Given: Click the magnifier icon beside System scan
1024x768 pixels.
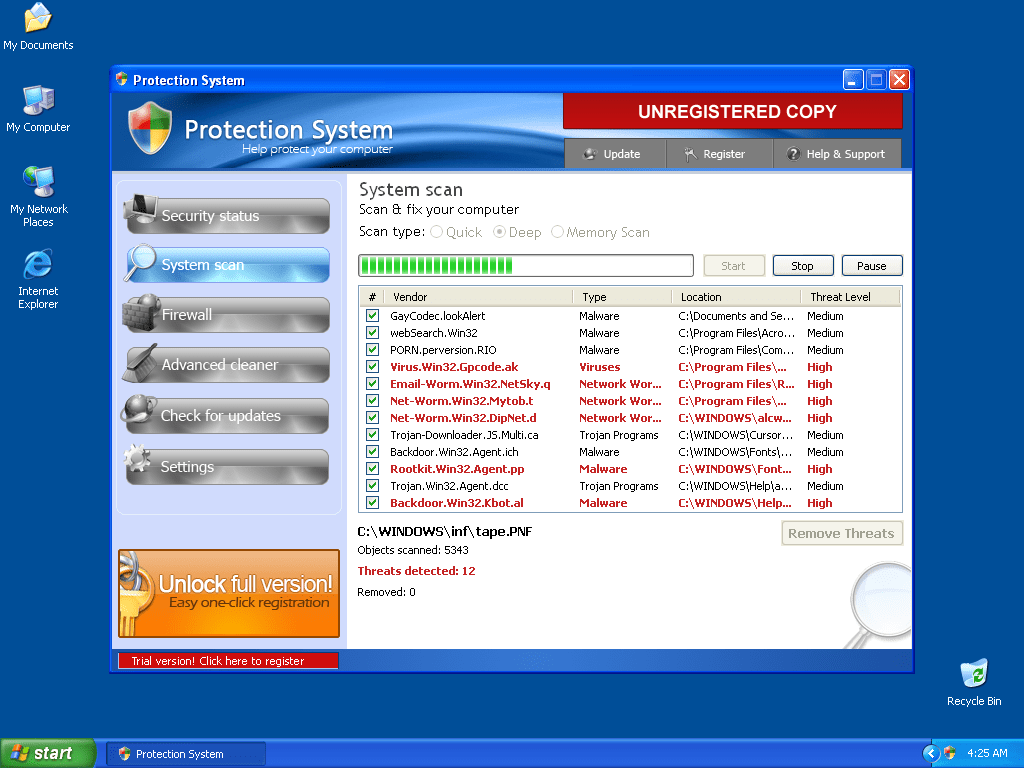Looking at the screenshot, I should pos(139,263).
